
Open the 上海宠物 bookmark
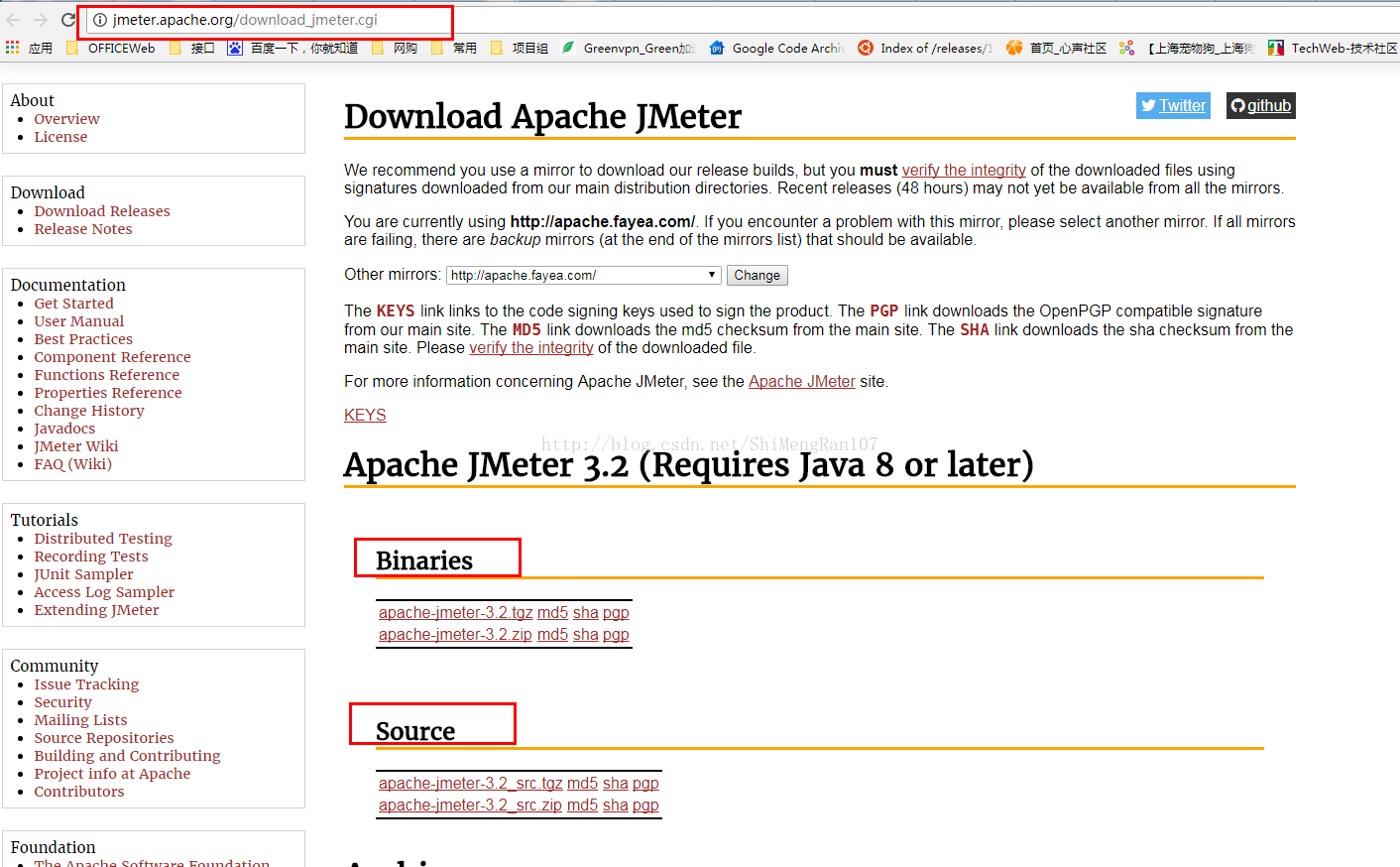(x=1187, y=48)
